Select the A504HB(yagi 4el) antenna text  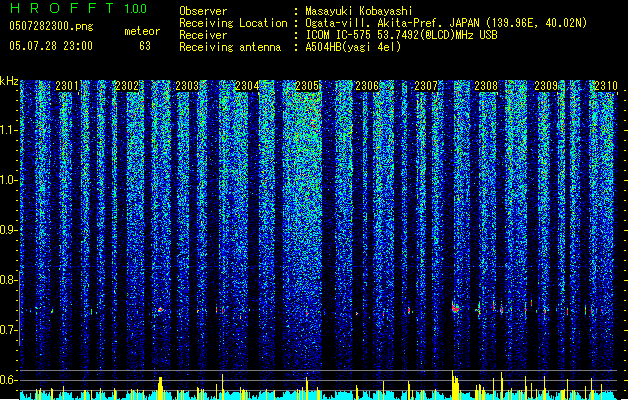point(353,47)
